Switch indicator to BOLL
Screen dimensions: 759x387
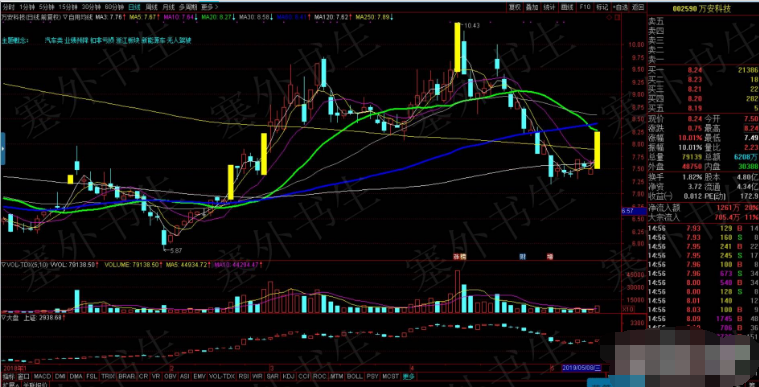tap(355, 376)
